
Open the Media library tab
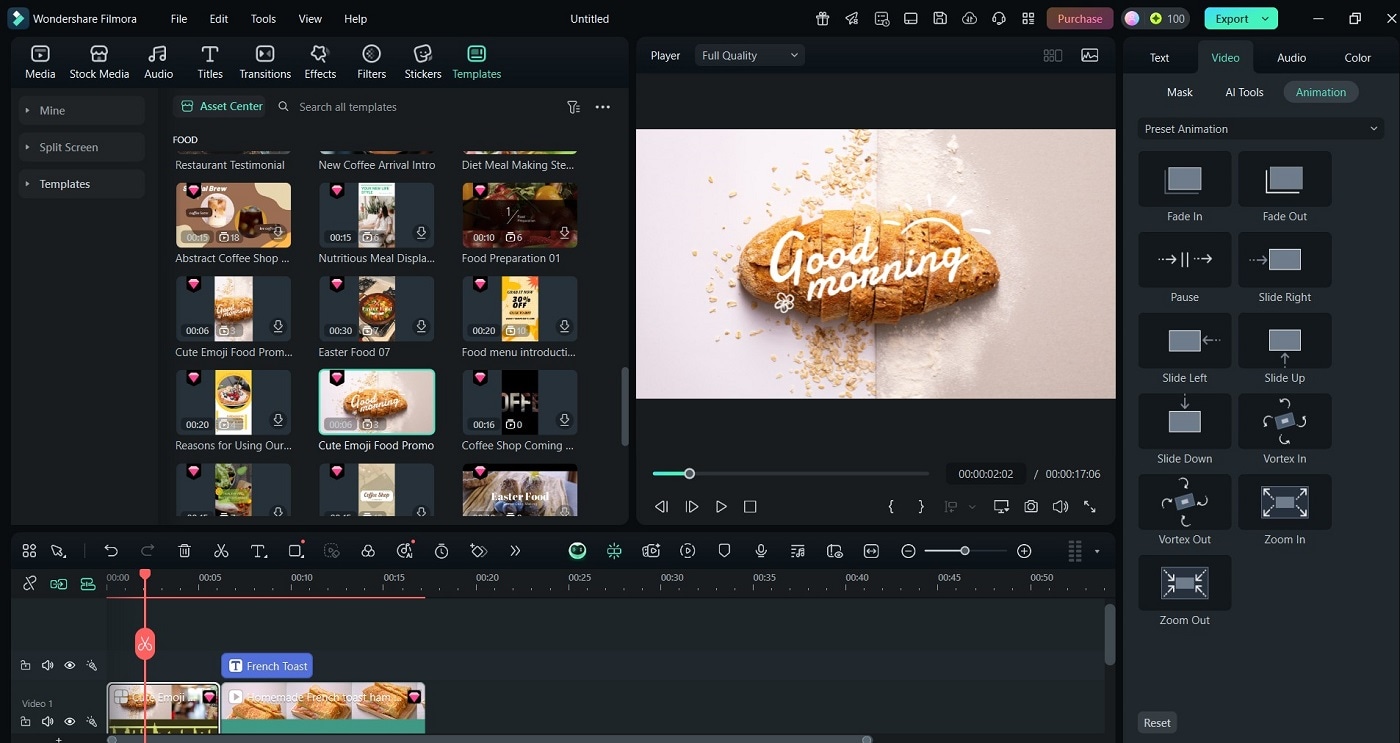point(40,62)
